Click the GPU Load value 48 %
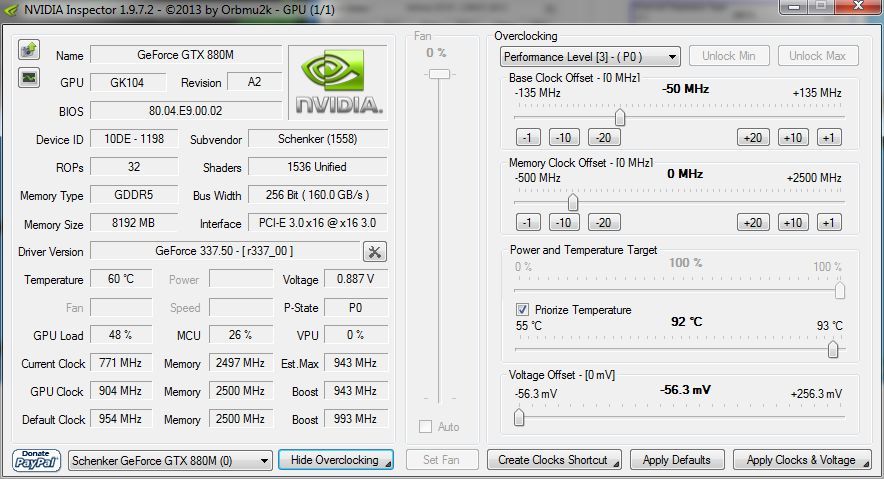The image size is (884, 479). click(x=121, y=334)
